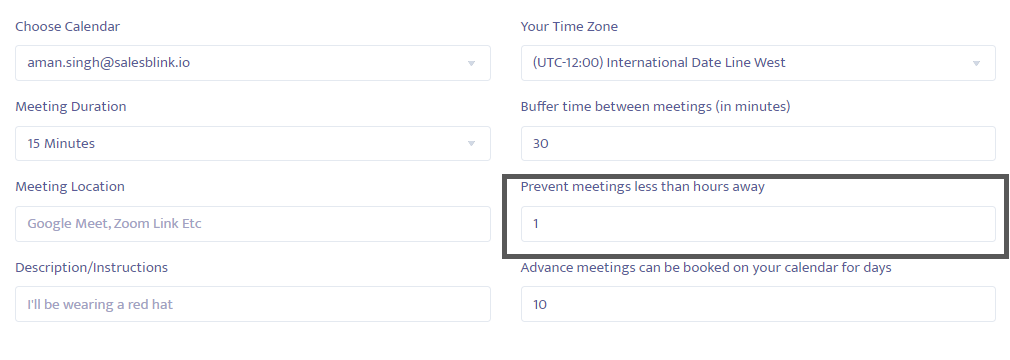Focus the buffer time field showing 30
The image size is (1010, 360).
tap(758, 143)
